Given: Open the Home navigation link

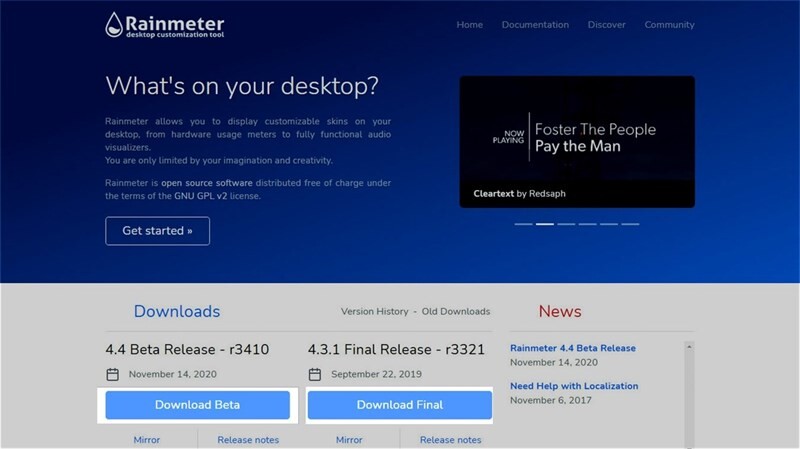Looking at the screenshot, I should tap(469, 25).
